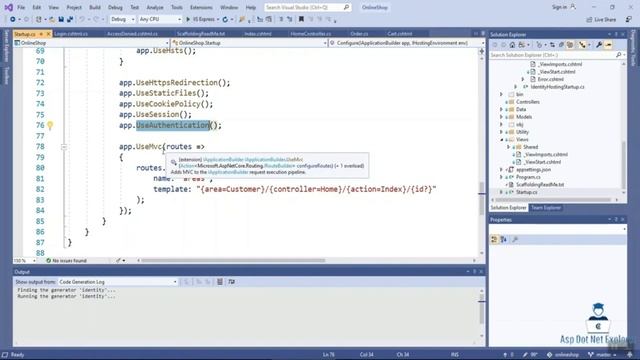640x360 pixels.
Task: Click the master branch indicator in status bar
Action: pos(602,355)
